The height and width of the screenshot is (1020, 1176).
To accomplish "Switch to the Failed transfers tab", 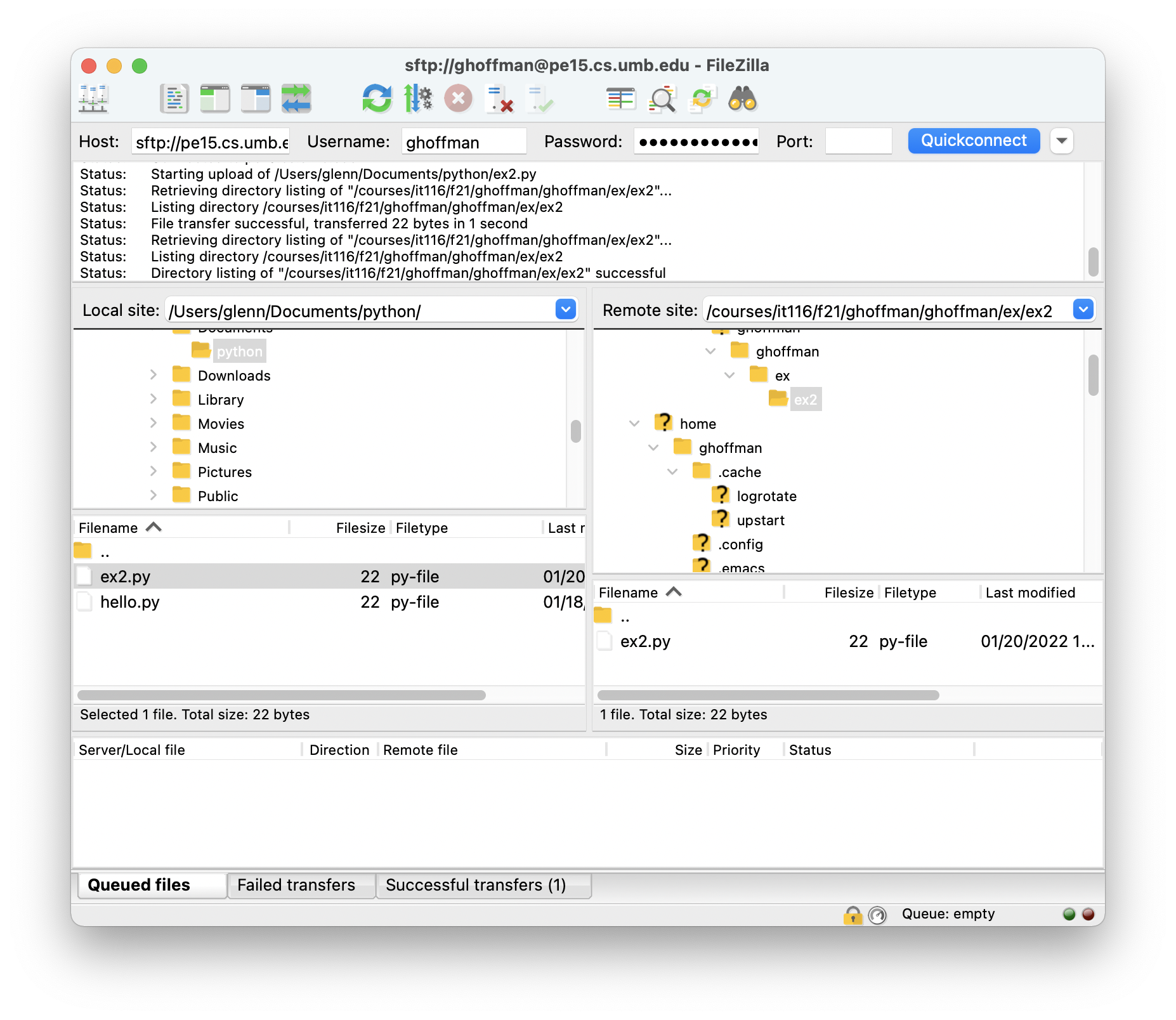I will coord(301,885).
